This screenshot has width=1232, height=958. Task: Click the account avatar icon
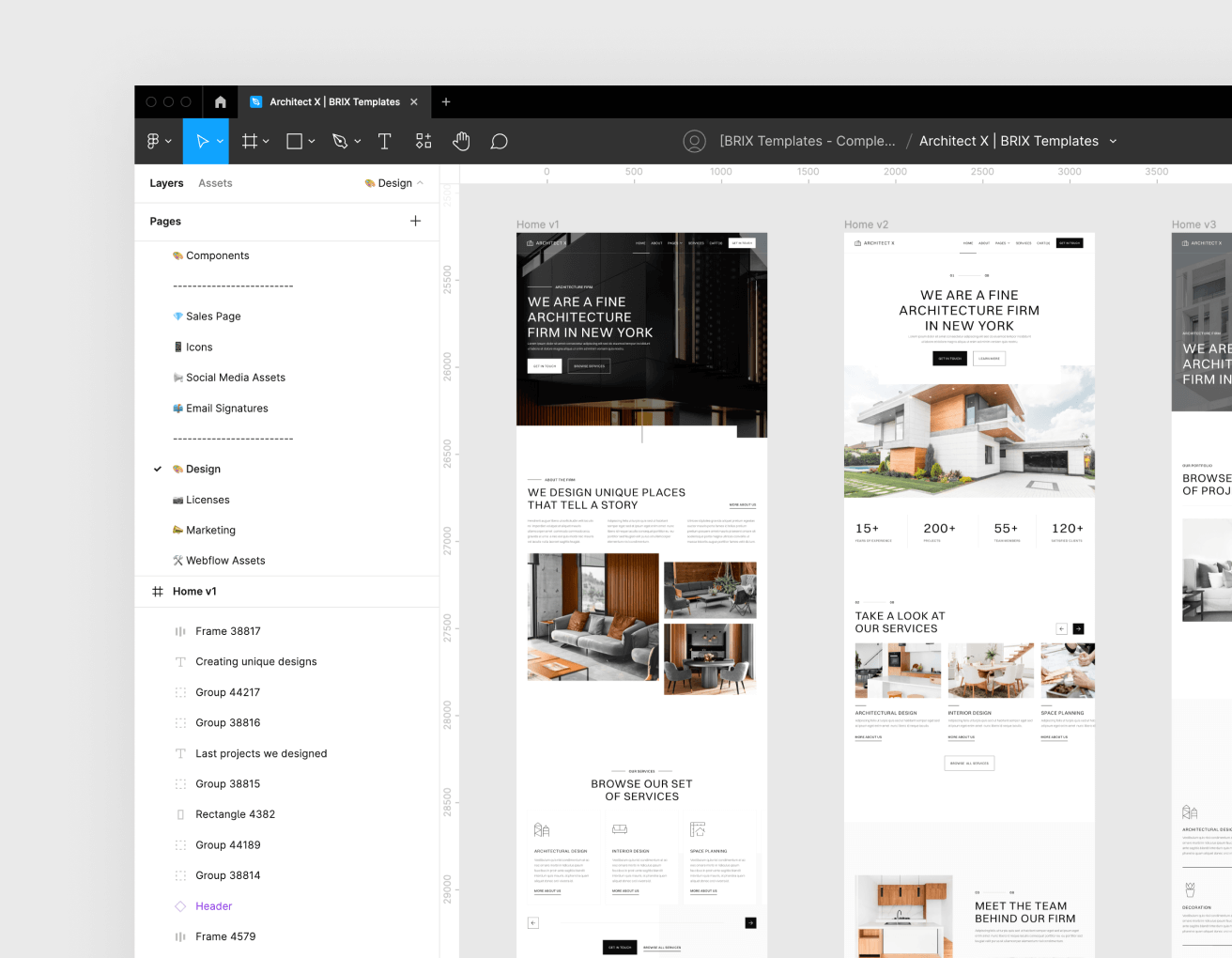(x=694, y=141)
